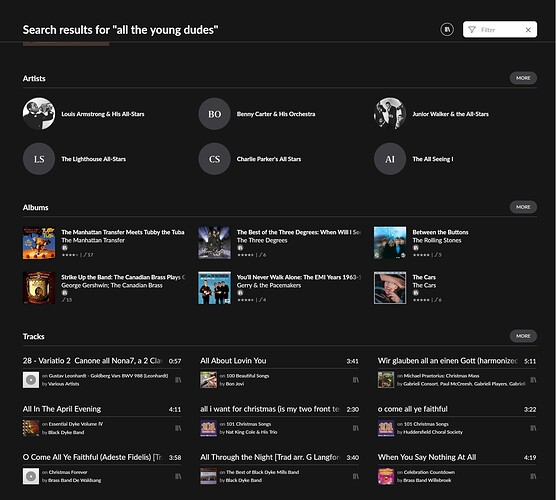Click library badge under The Manhattan Transfer album
Image resolution: width=556 pixels, height=500 pixels.
click(65, 248)
